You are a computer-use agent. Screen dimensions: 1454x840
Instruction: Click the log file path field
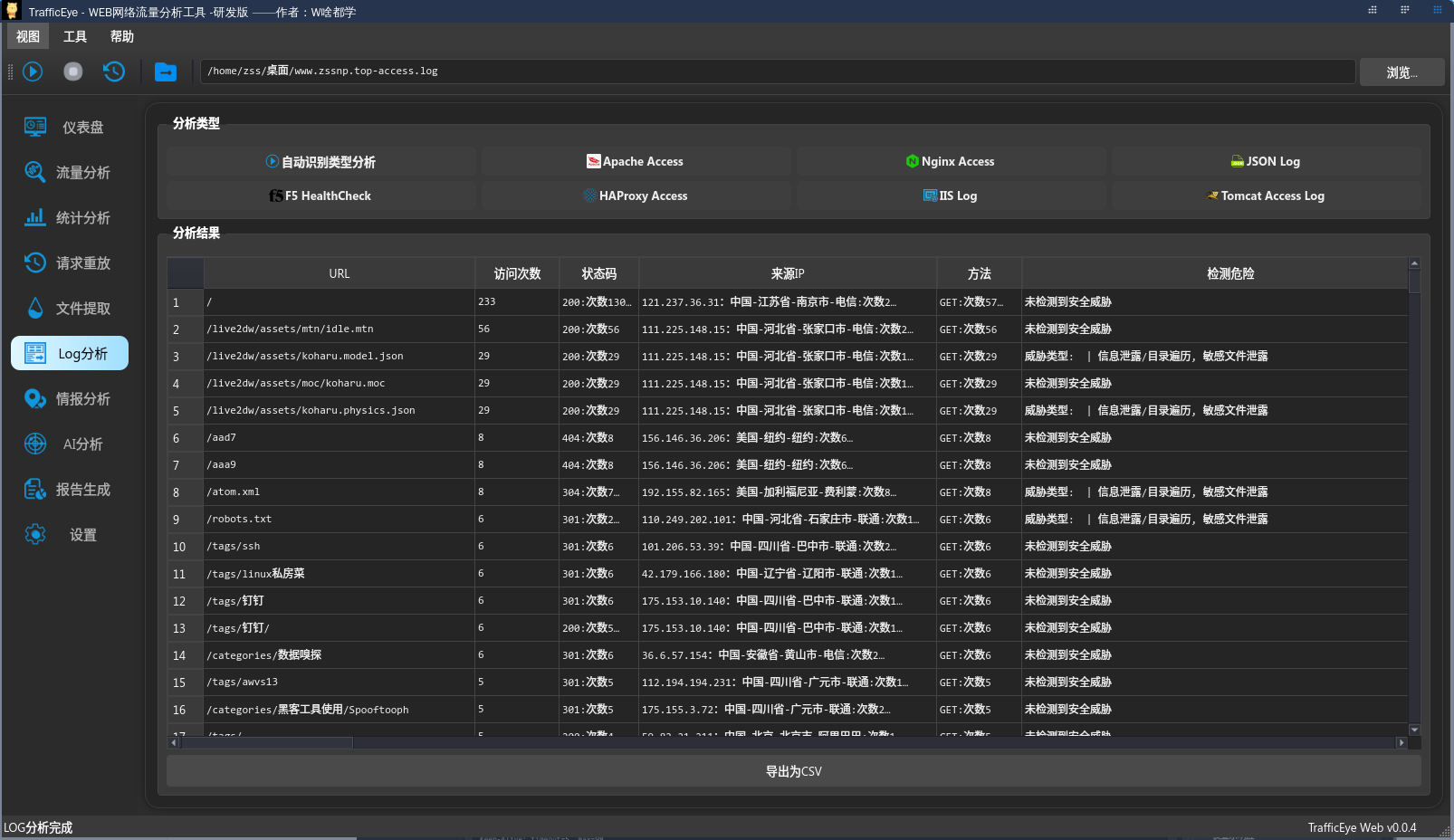point(778,72)
